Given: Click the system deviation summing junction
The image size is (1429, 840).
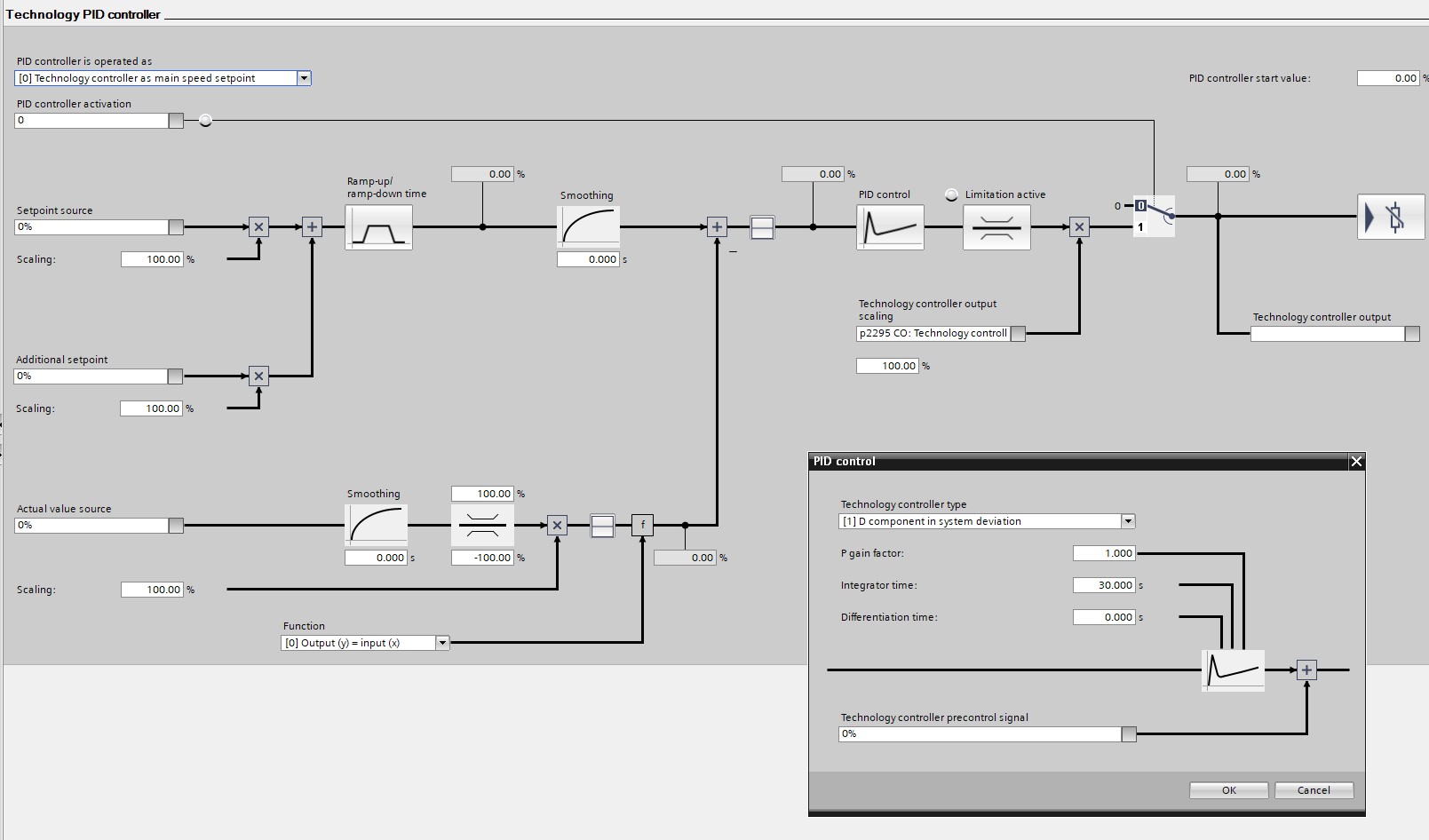Looking at the screenshot, I should (x=717, y=227).
